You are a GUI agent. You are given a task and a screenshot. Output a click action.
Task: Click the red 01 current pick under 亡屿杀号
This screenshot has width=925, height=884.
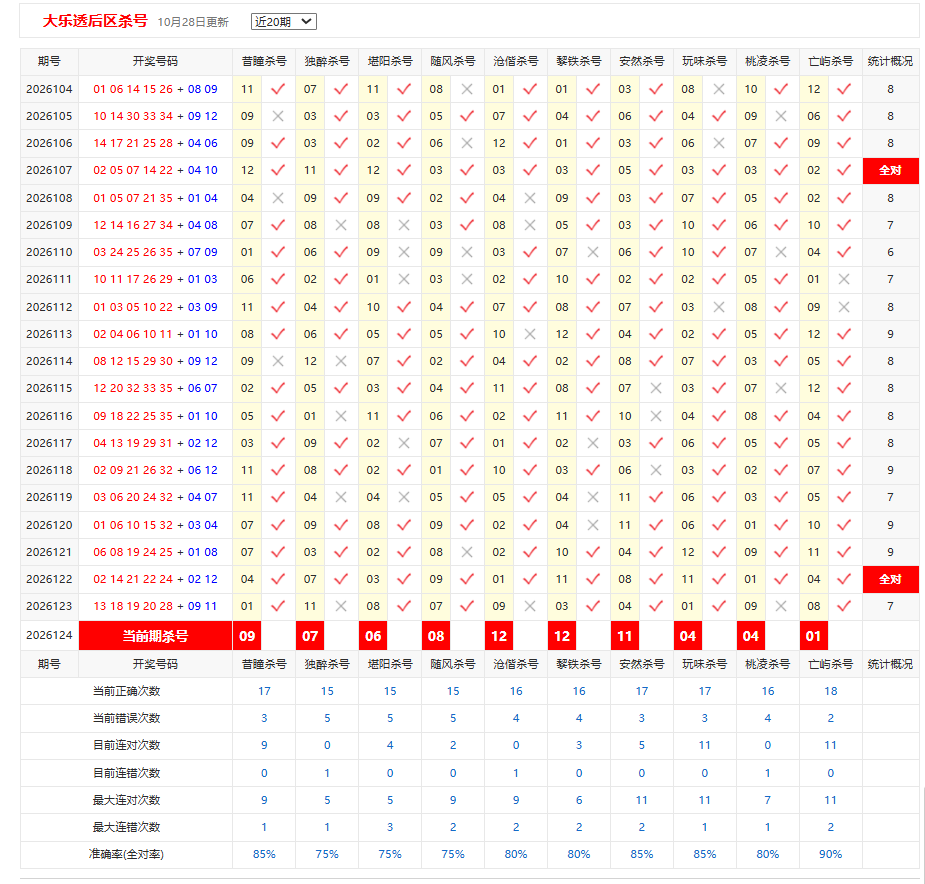click(x=814, y=636)
